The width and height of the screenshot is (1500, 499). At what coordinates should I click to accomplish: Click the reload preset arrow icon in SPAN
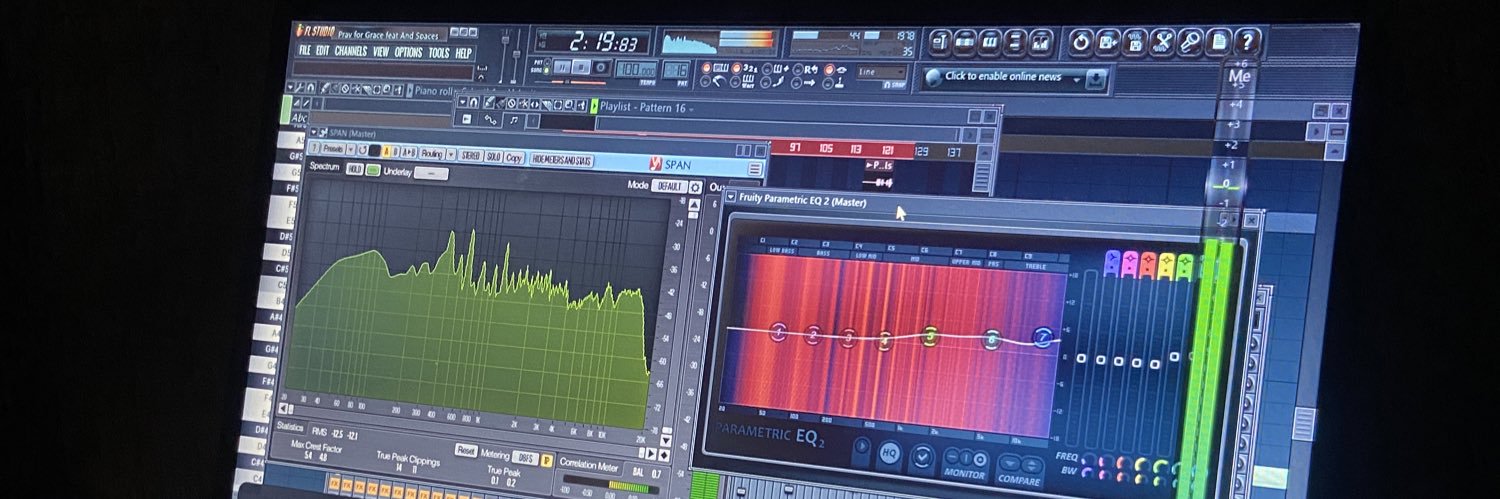(x=362, y=151)
